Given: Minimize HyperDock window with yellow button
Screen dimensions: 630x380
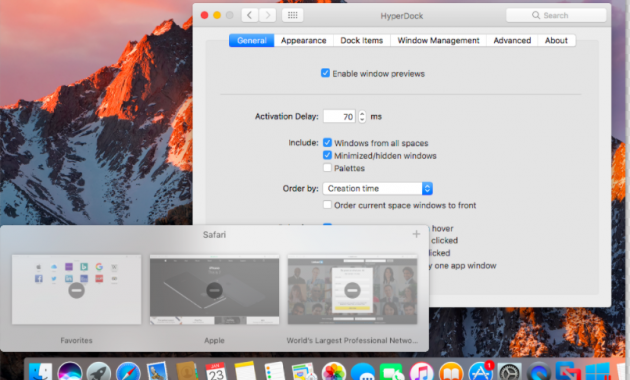Looking at the screenshot, I should coord(217,15).
